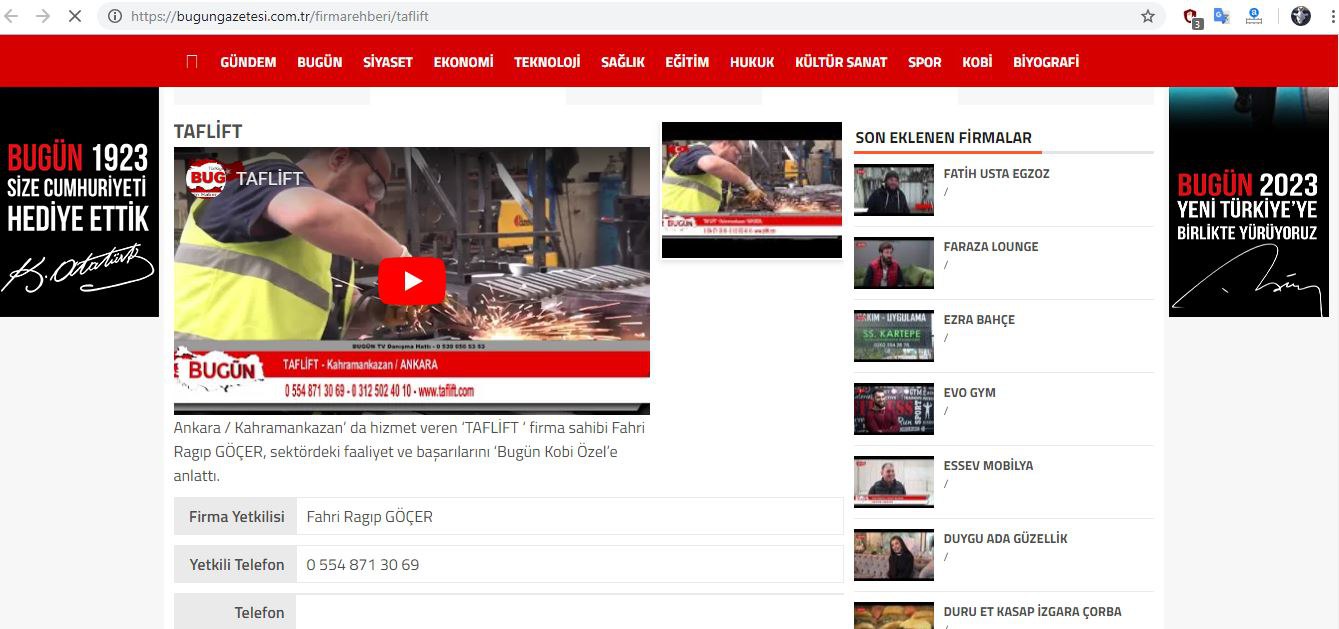
Task: Click the SON EKLENEN FİRMALAR heading
Action: [943, 138]
